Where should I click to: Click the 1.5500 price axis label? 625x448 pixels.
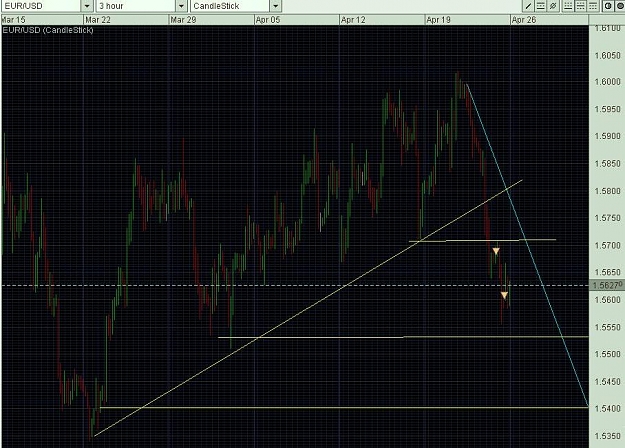(x=607, y=354)
